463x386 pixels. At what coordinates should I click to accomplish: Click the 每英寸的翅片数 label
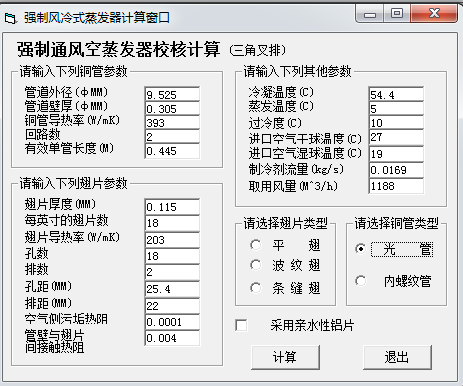click(x=66, y=220)
